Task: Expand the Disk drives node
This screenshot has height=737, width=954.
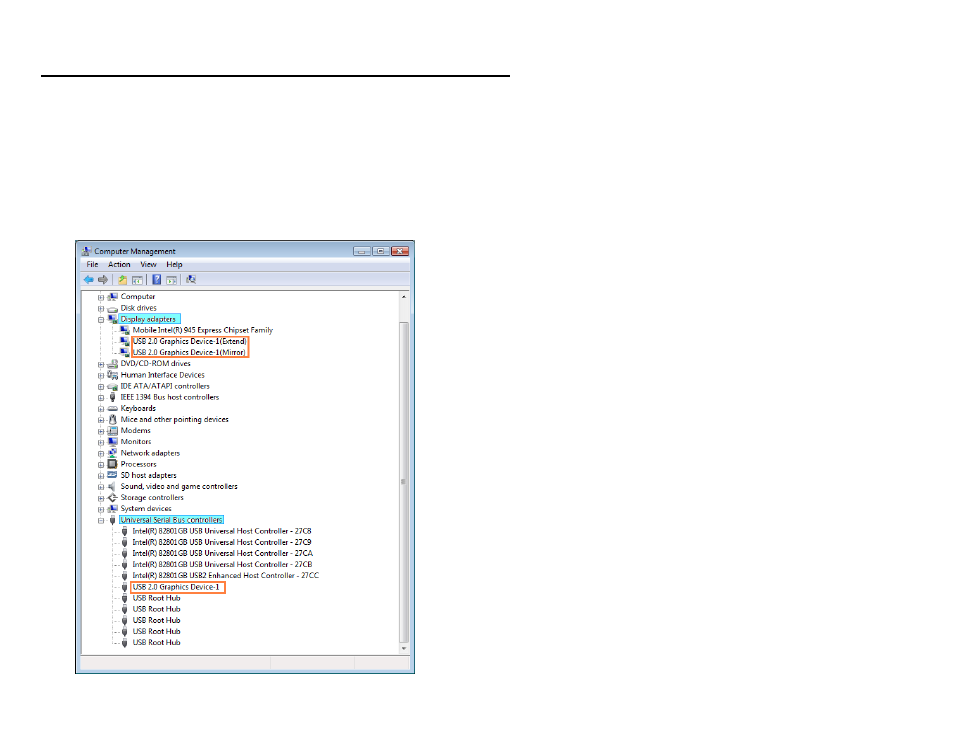Action: pyautogui.click(x=101, y=309)
